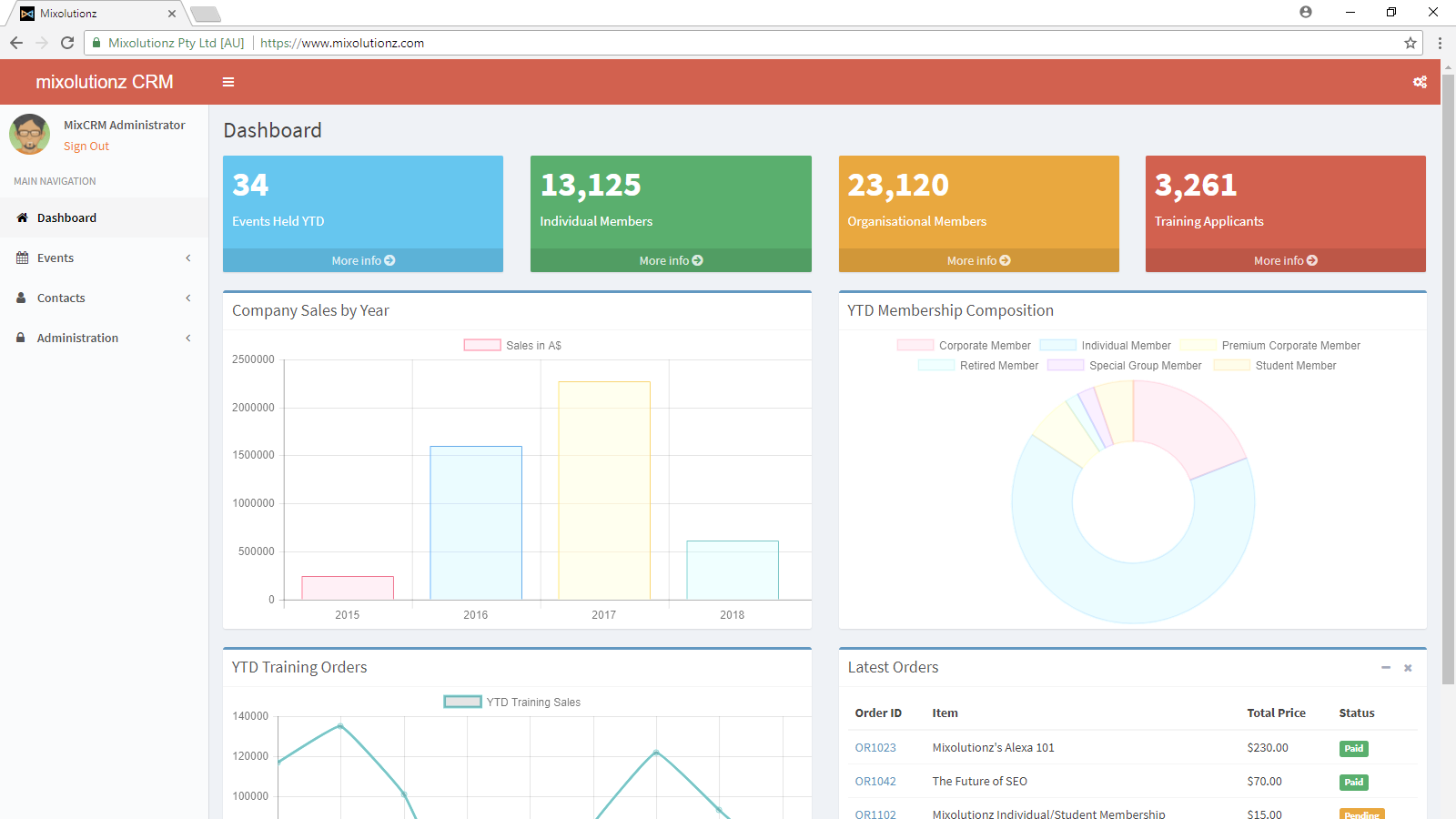Expand the Administration submenu chevron
Screen dimensions: 1456x819
click(188, 338)
